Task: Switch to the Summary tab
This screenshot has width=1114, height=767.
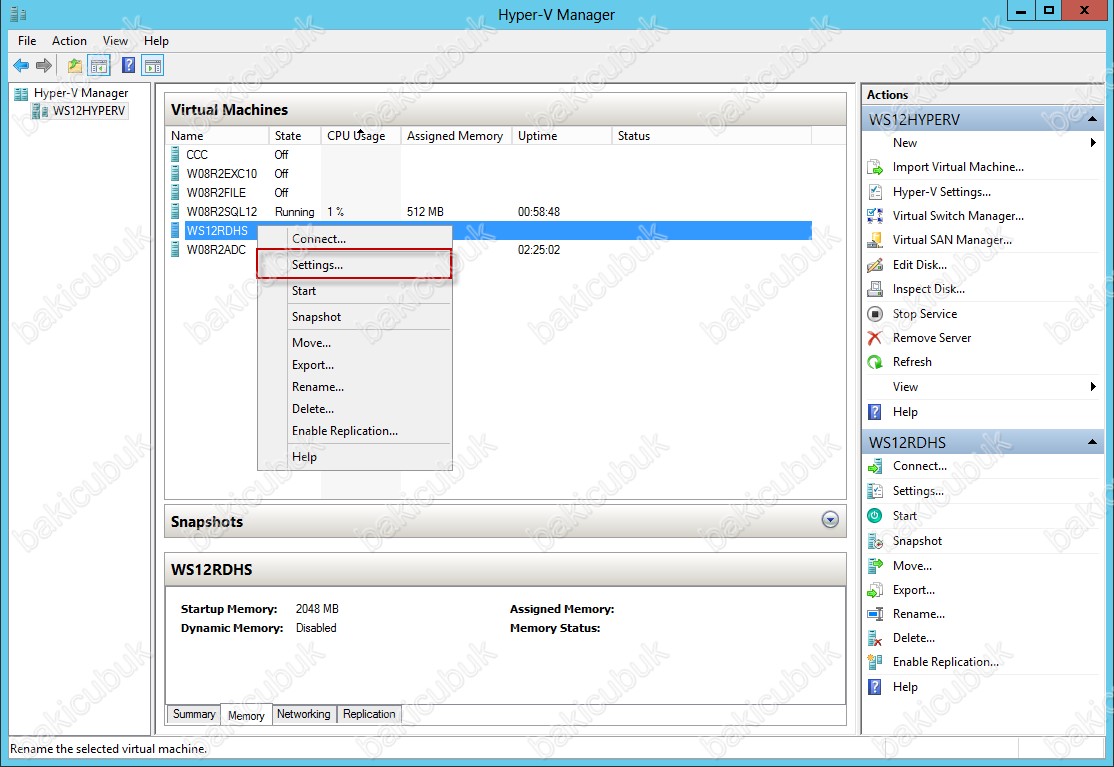Action: point(194,714)
